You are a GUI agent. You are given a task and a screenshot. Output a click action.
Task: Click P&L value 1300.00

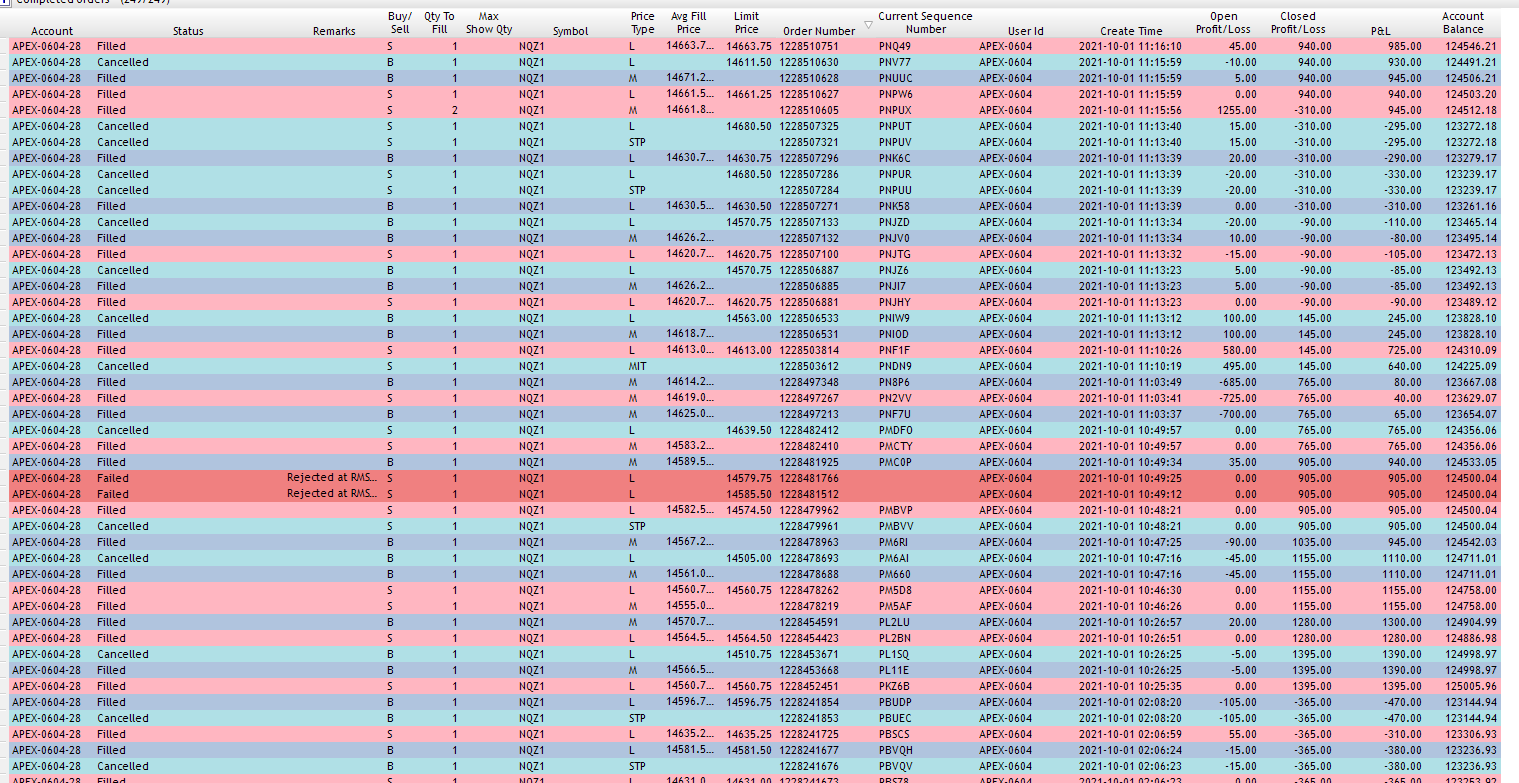[1401, 622]
